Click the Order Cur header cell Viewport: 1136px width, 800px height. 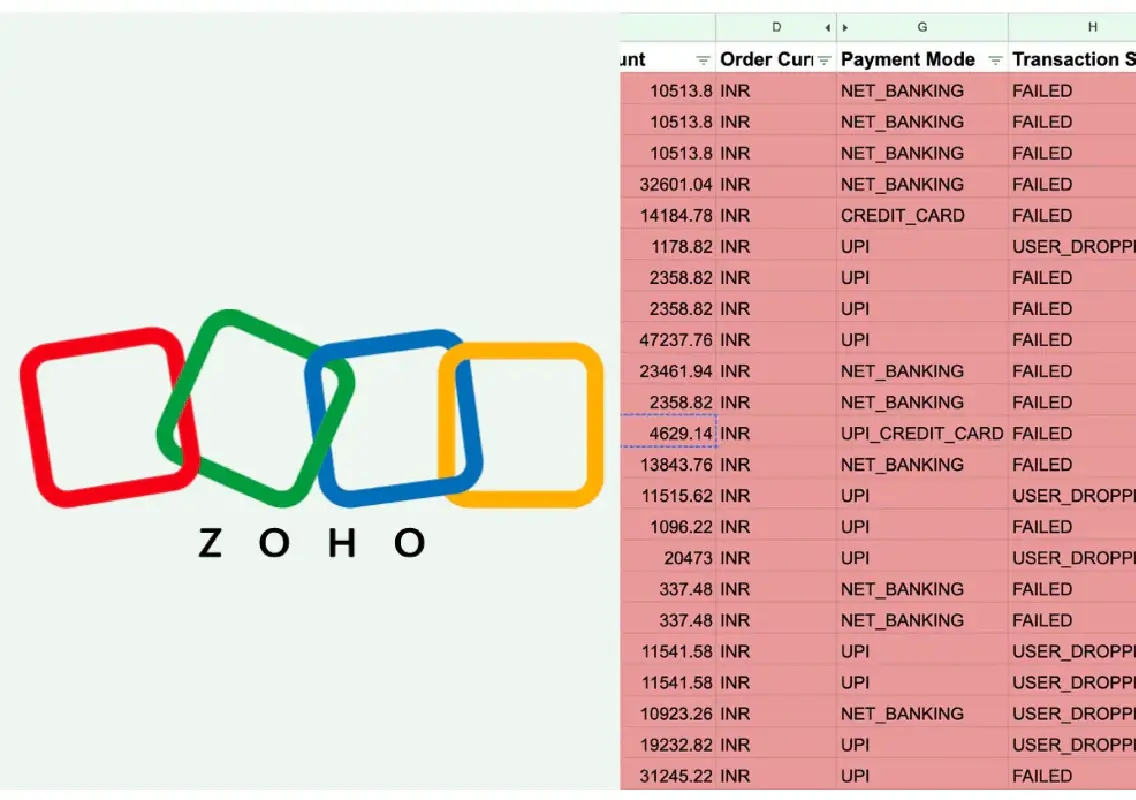(776, 59)
